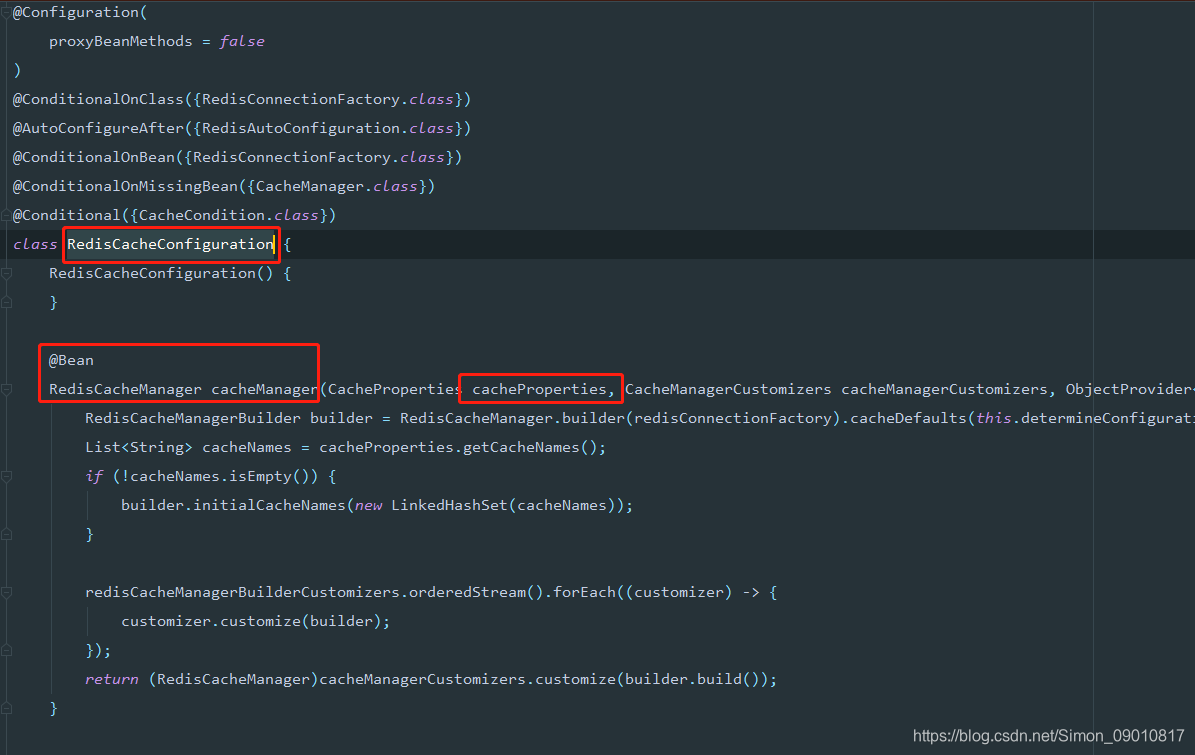Image resolution: width=1195 pixels, height=755 pixels.
Task: Click the RedisCacheManager return type of cacheManager
Action: (125, 389)
